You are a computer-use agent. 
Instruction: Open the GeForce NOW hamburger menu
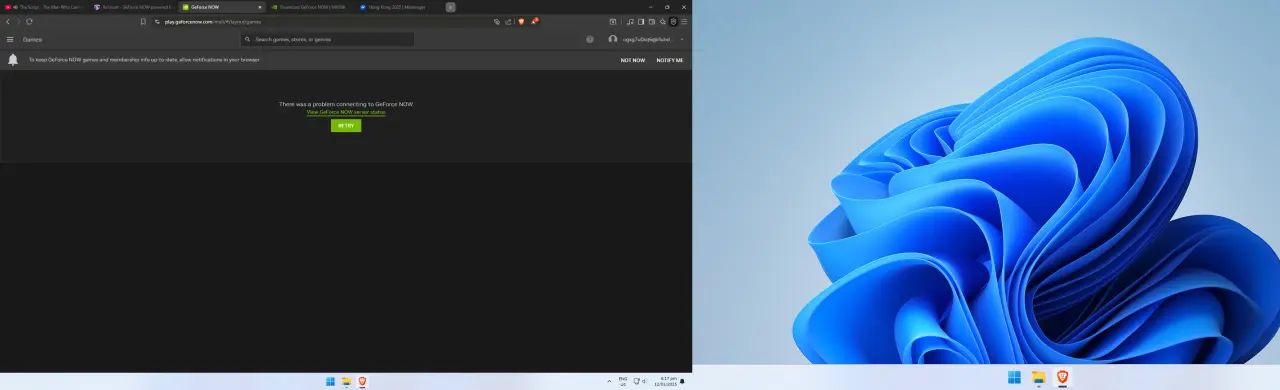coord(10,39)
